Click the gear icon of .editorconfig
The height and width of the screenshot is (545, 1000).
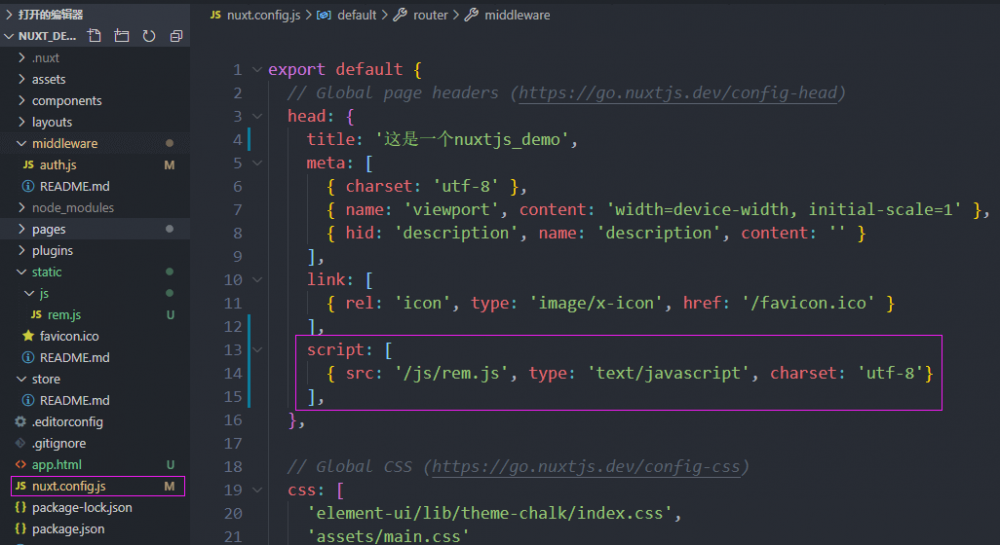click(20, 421)
